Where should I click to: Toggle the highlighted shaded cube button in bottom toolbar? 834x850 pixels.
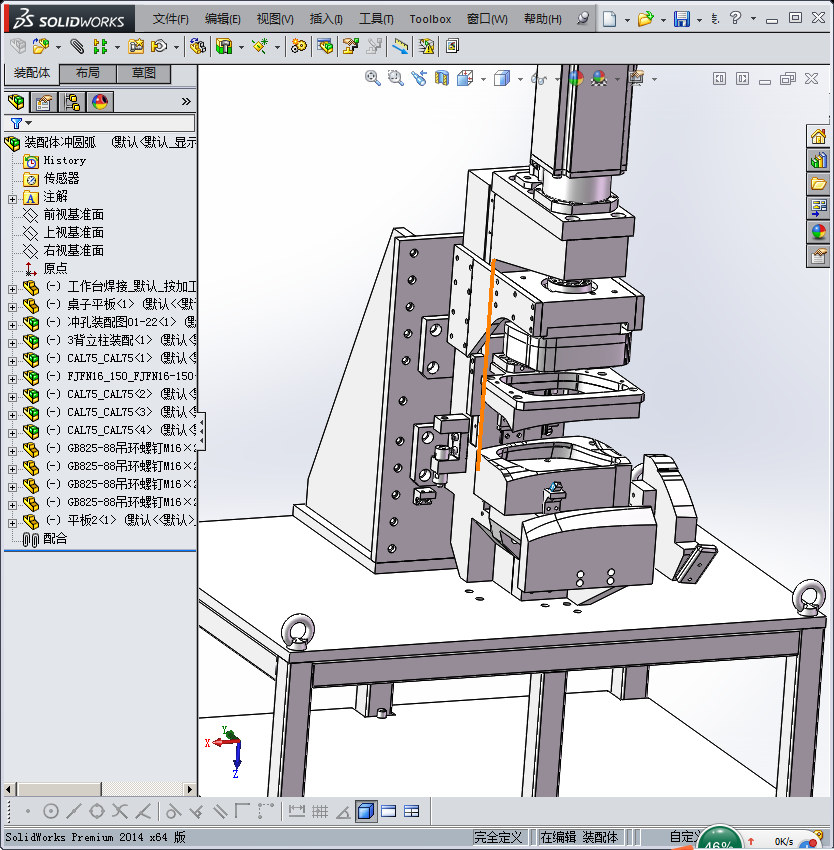[x=365, y=811]
